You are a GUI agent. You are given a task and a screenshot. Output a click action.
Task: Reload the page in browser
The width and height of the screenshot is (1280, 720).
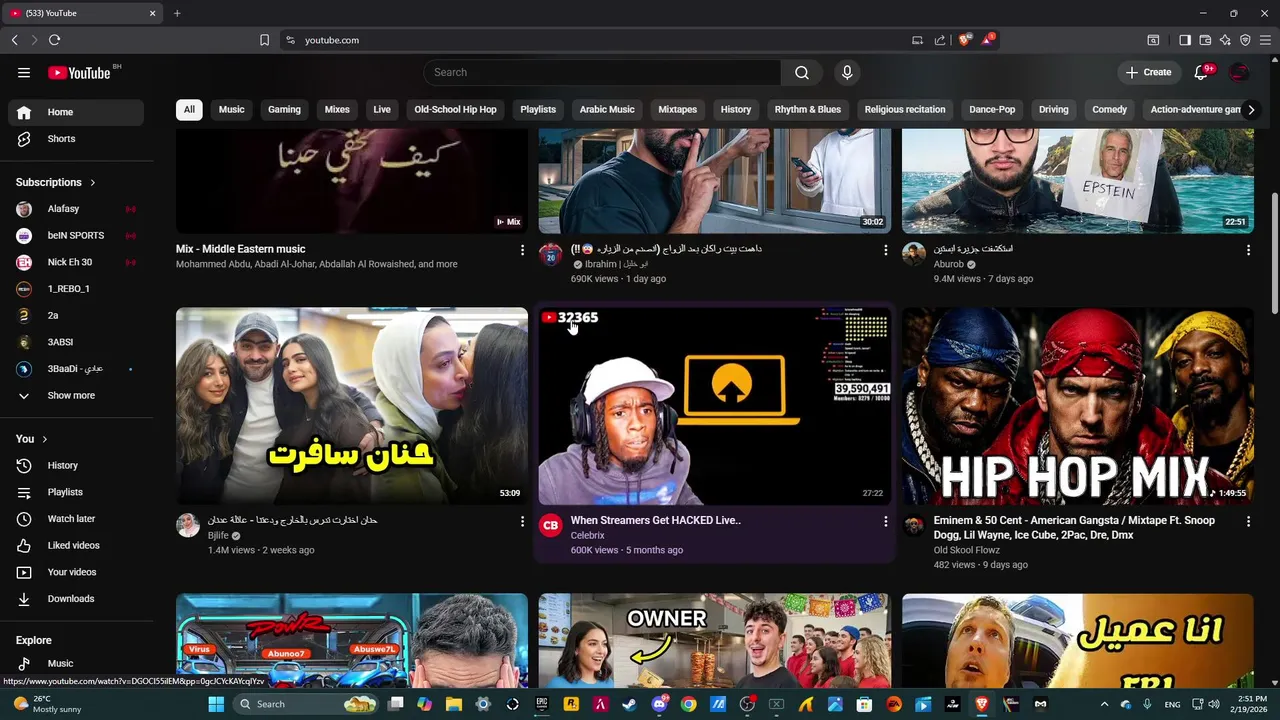tap(54, 40)
